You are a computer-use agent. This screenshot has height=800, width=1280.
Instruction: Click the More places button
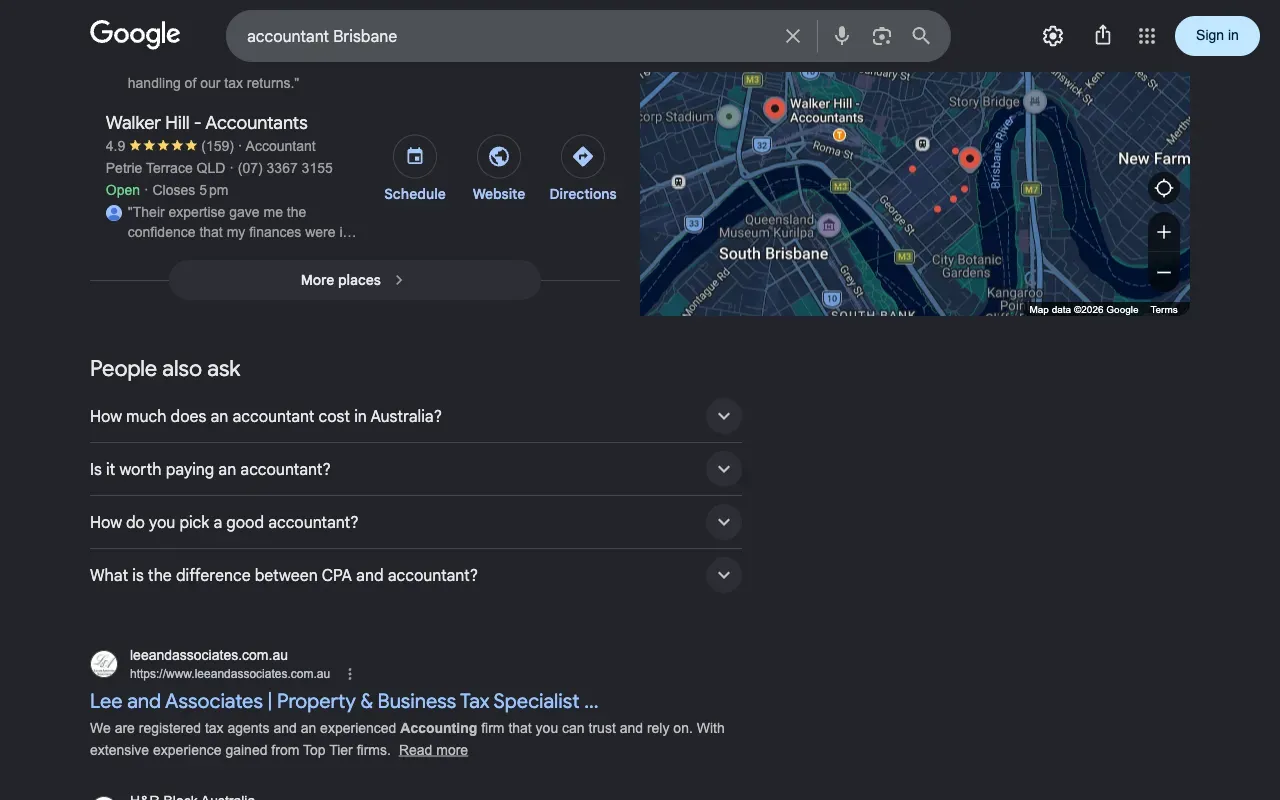coord(355,280)
